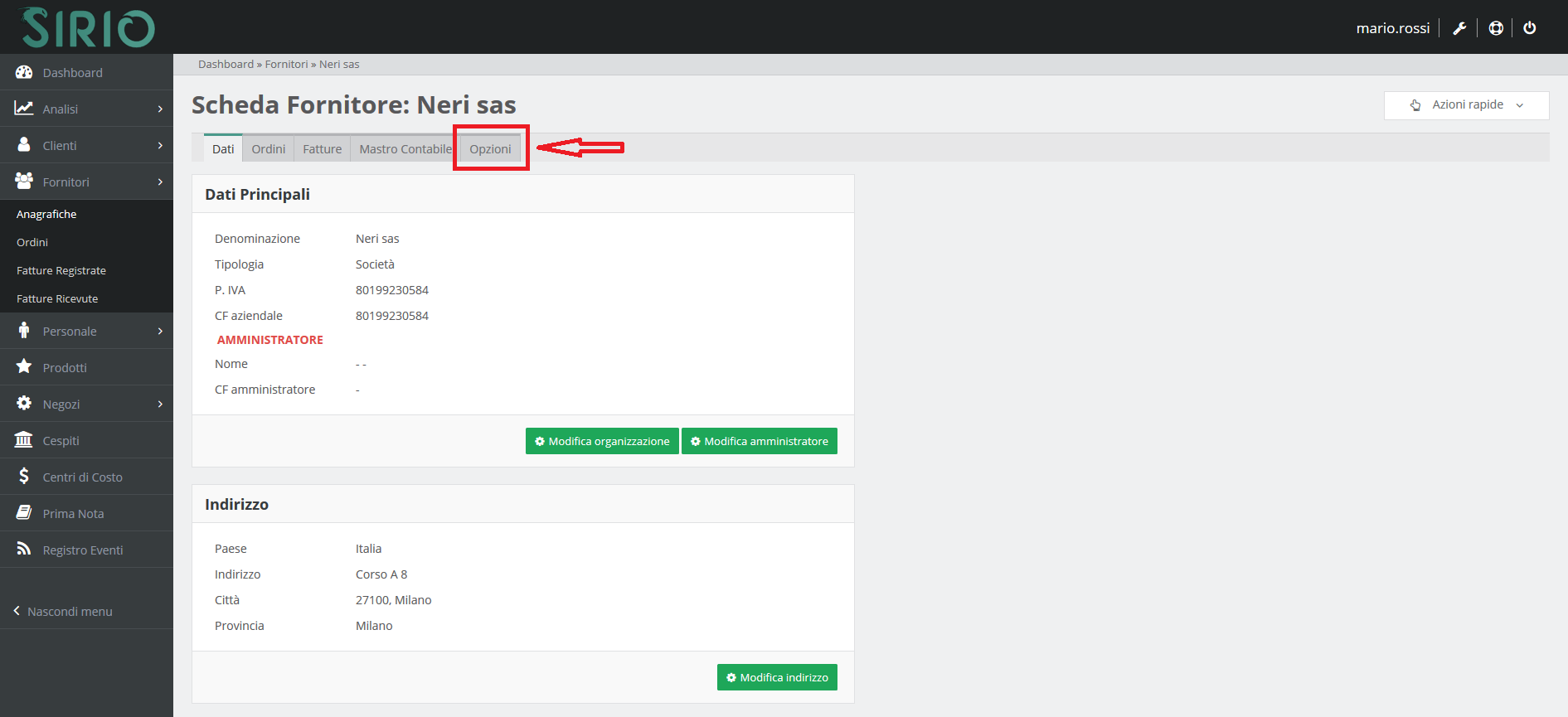The height and width of the screenshot is (717, 1568).
Task: Click the power logout icon
Action: coord(1530,28)
